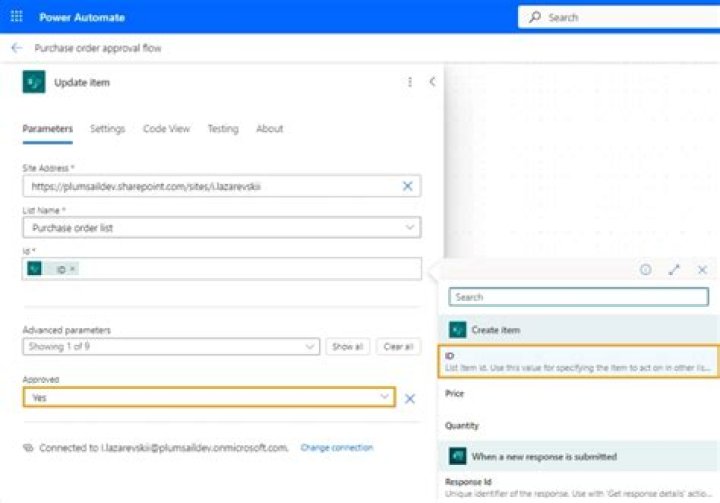This screenshot has height=503, width=720.
Task: Open the About tab
Action: pyautogui.click(x=270, y=129)
